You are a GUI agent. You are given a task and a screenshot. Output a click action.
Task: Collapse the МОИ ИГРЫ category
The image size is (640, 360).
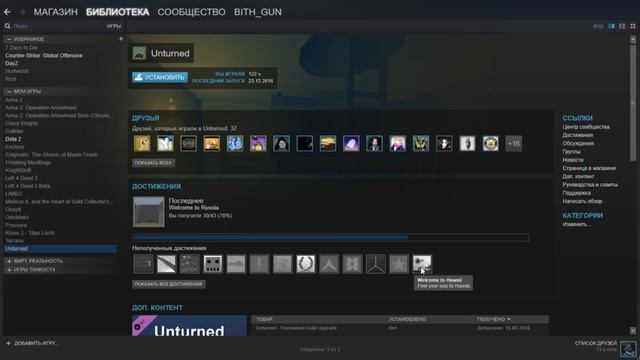click(x=9, y=91)
